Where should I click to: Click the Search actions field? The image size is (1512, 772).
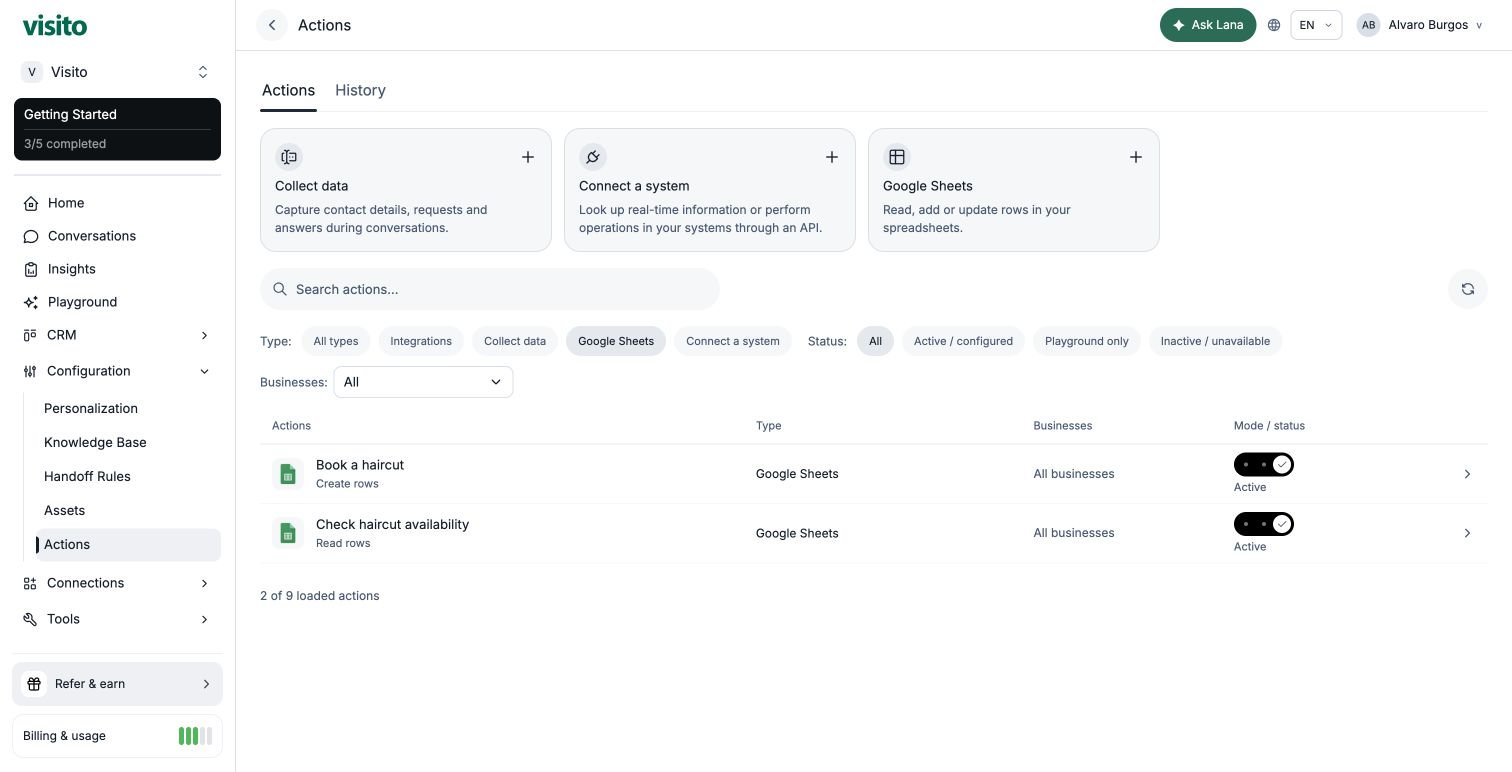coord(490,289)
